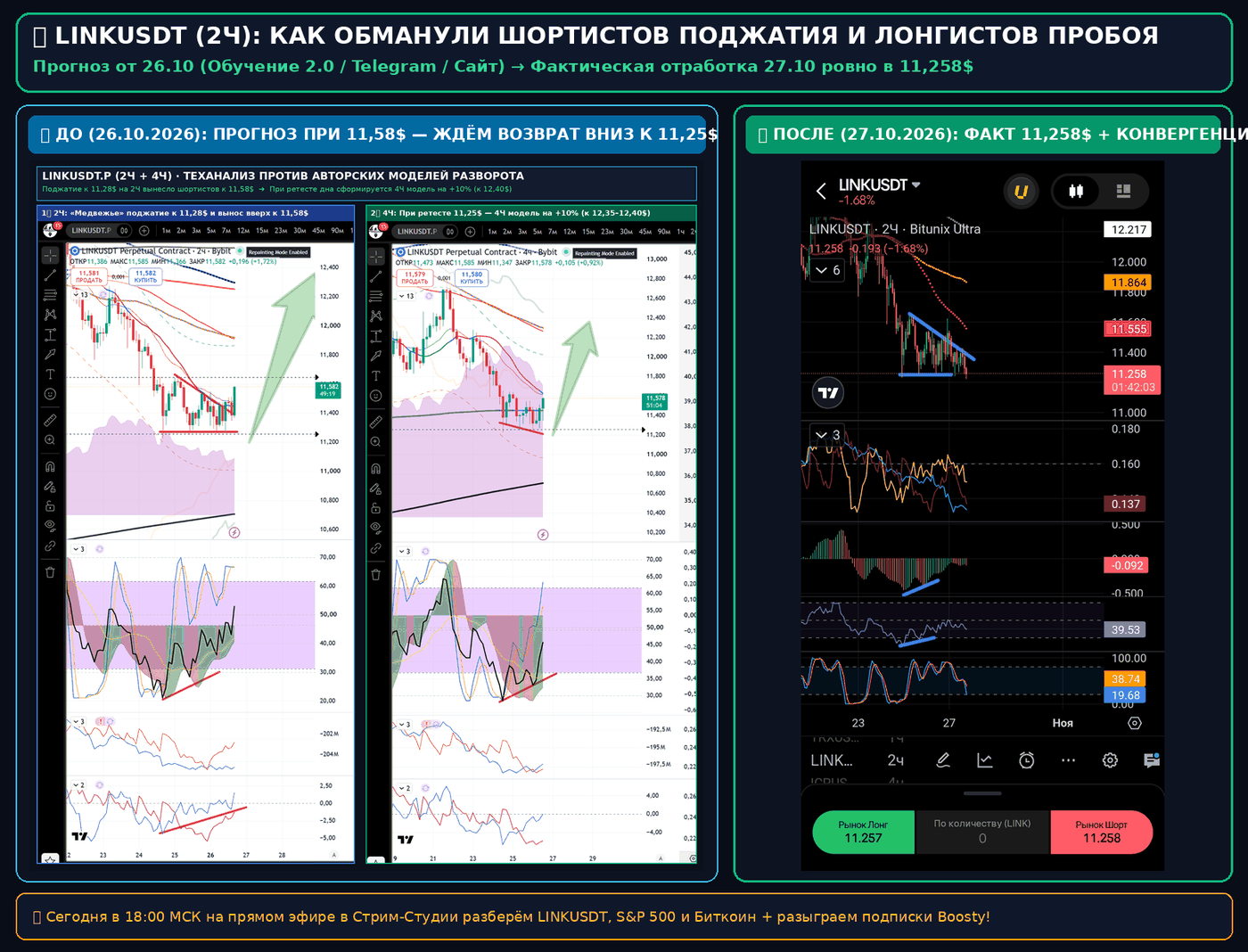Click the TradingView logo on the mobile chart

tap(828, 392)
